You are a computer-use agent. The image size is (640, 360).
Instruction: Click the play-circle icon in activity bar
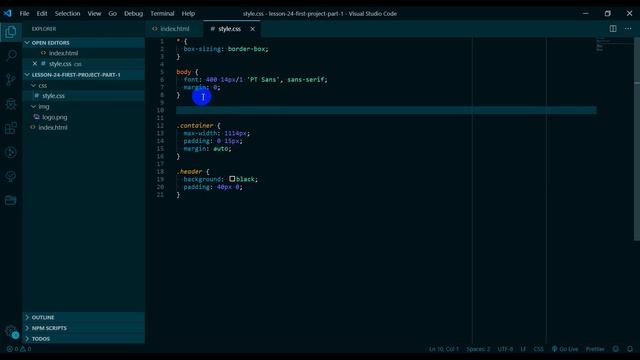(11, 152)
